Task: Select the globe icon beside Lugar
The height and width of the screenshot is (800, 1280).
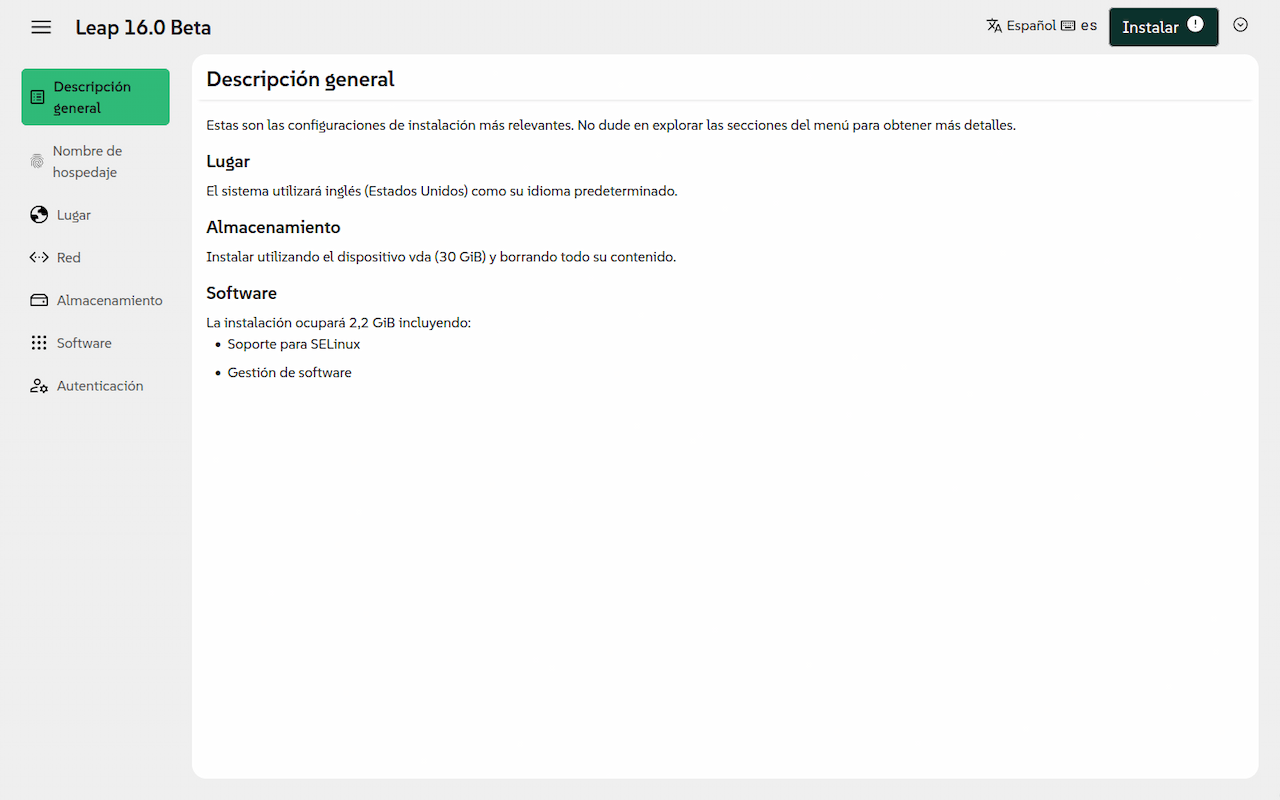Action: tap(39, 215)
